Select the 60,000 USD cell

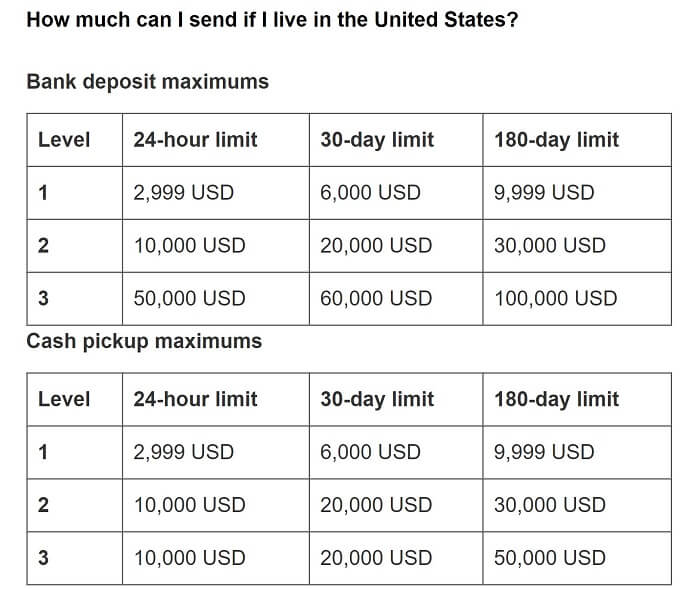376,298
